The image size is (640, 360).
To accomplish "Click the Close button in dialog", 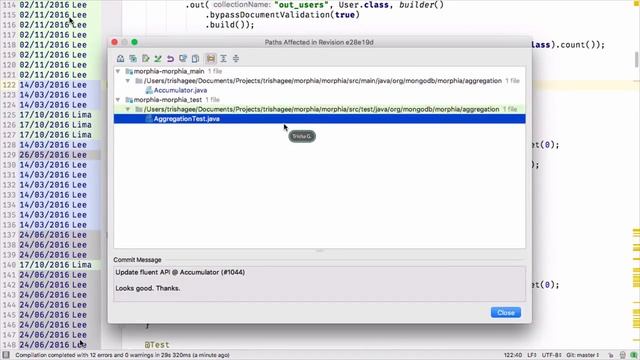I will (506, 313).
